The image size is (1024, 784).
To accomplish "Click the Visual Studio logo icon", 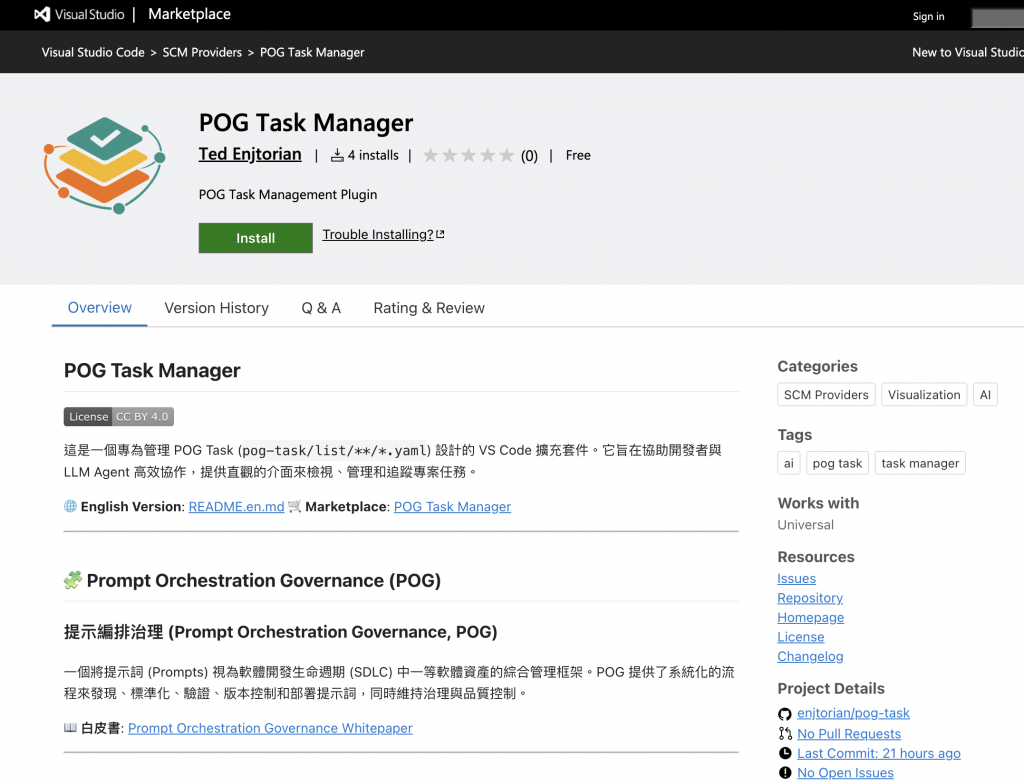I will (x=42, y=14).
